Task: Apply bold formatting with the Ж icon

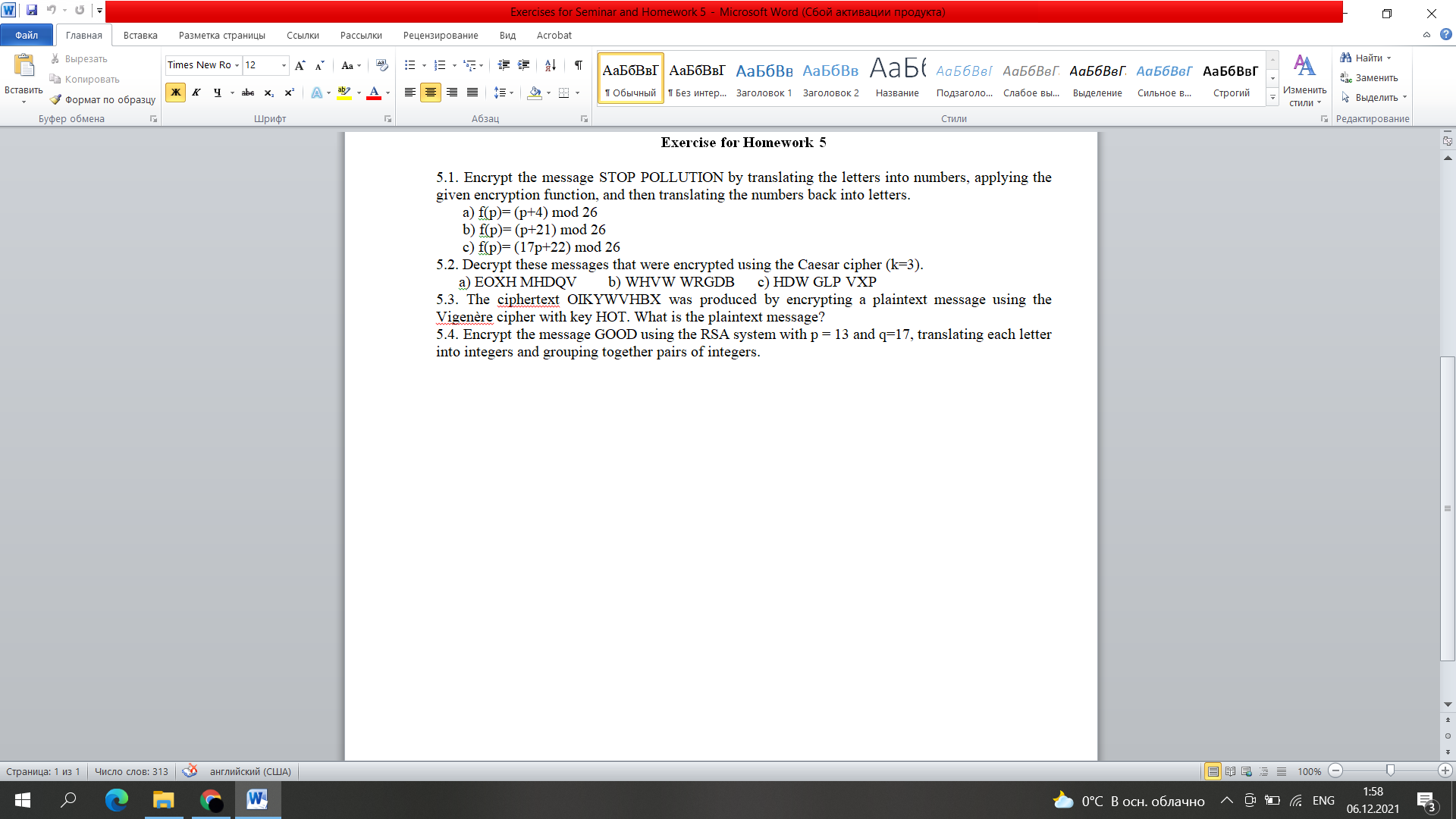Action: 175,93
